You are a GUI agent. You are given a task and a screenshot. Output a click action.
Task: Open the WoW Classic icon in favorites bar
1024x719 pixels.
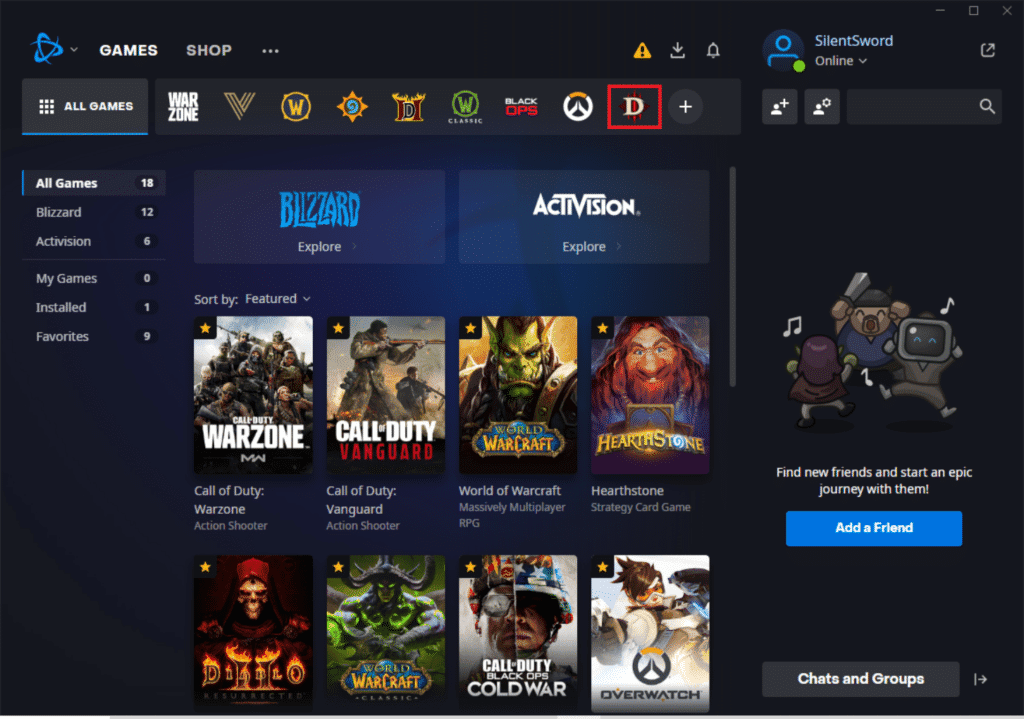point(466,106)
